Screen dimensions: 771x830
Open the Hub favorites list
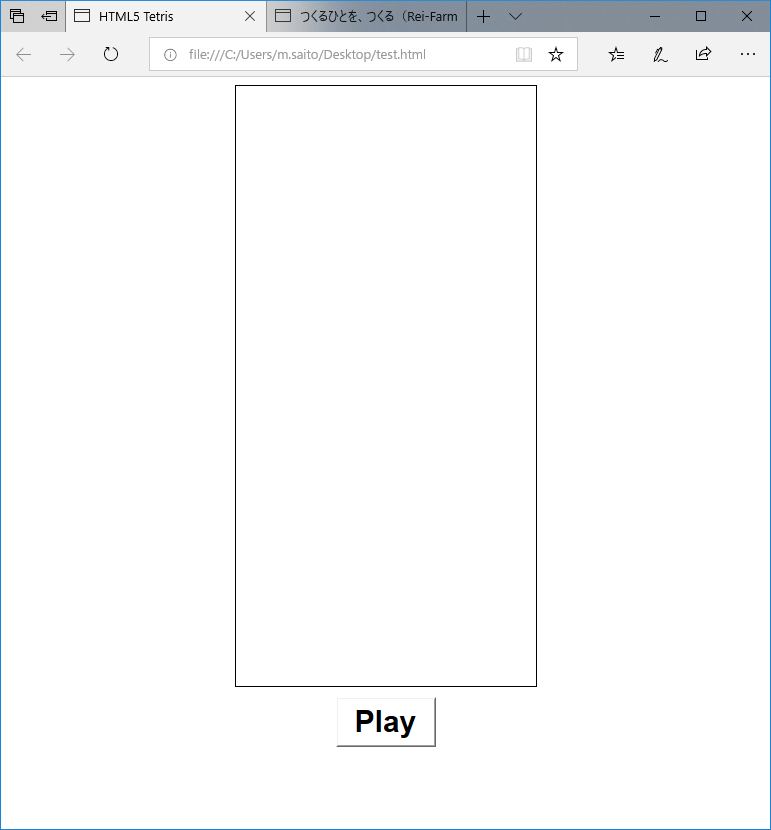pyautogui.click(x=617, y=54)
